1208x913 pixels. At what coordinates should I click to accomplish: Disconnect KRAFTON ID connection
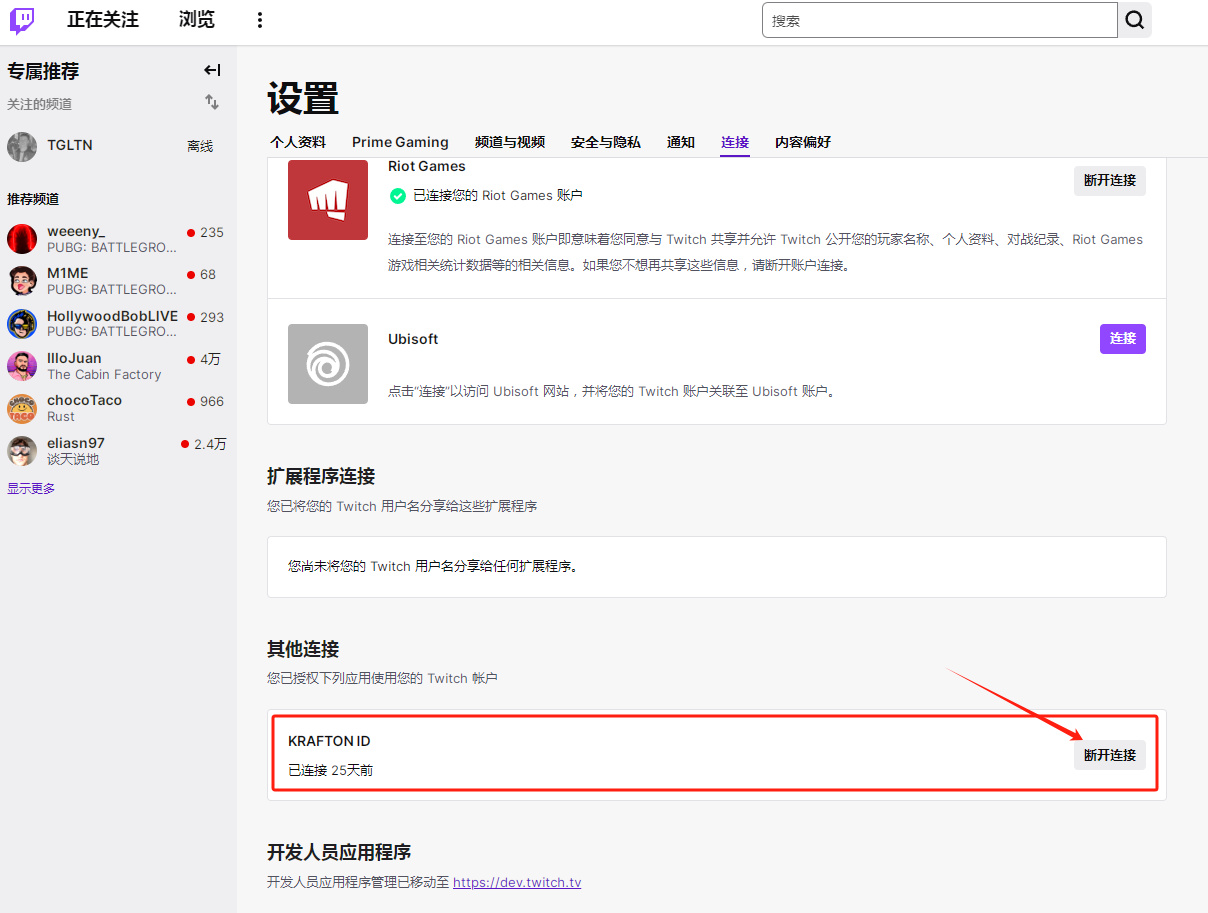1110,755
